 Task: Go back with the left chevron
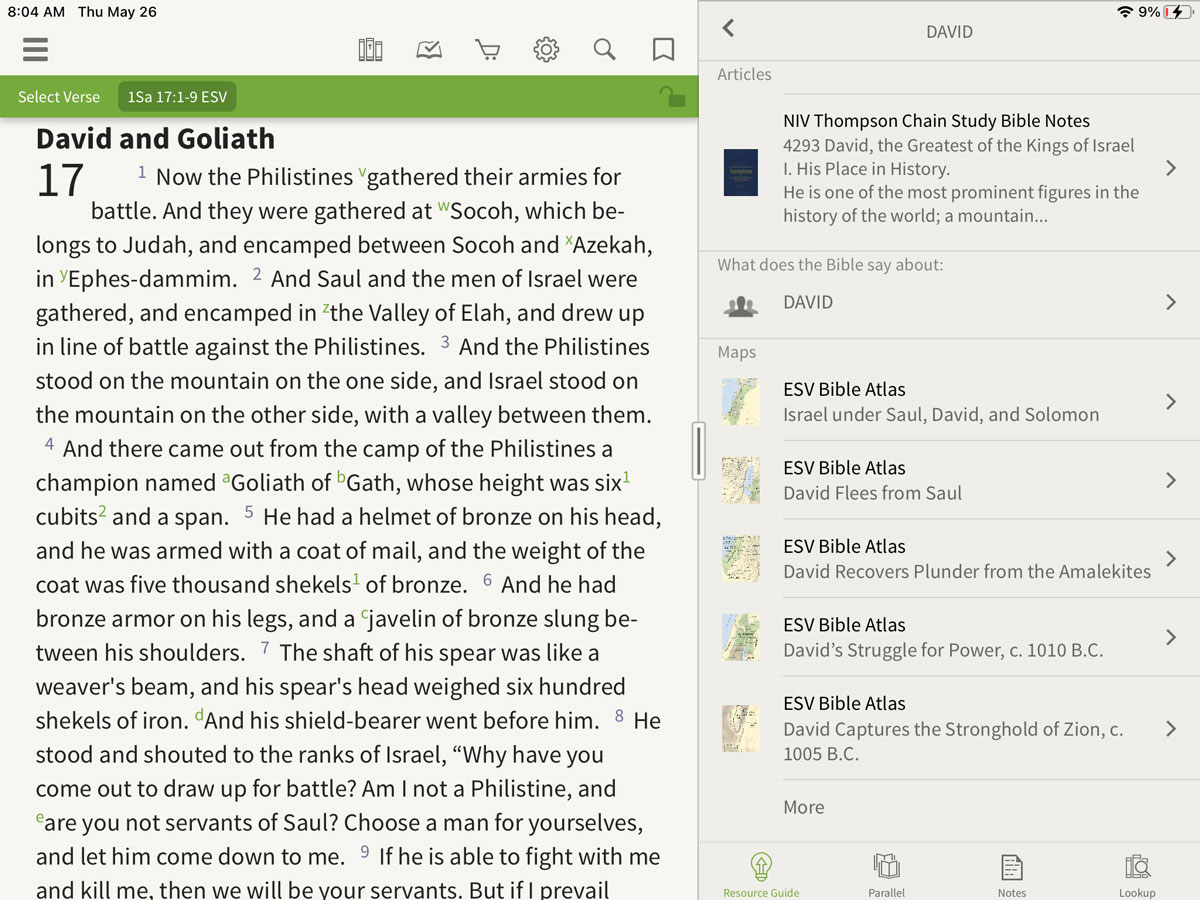point(728,28)
